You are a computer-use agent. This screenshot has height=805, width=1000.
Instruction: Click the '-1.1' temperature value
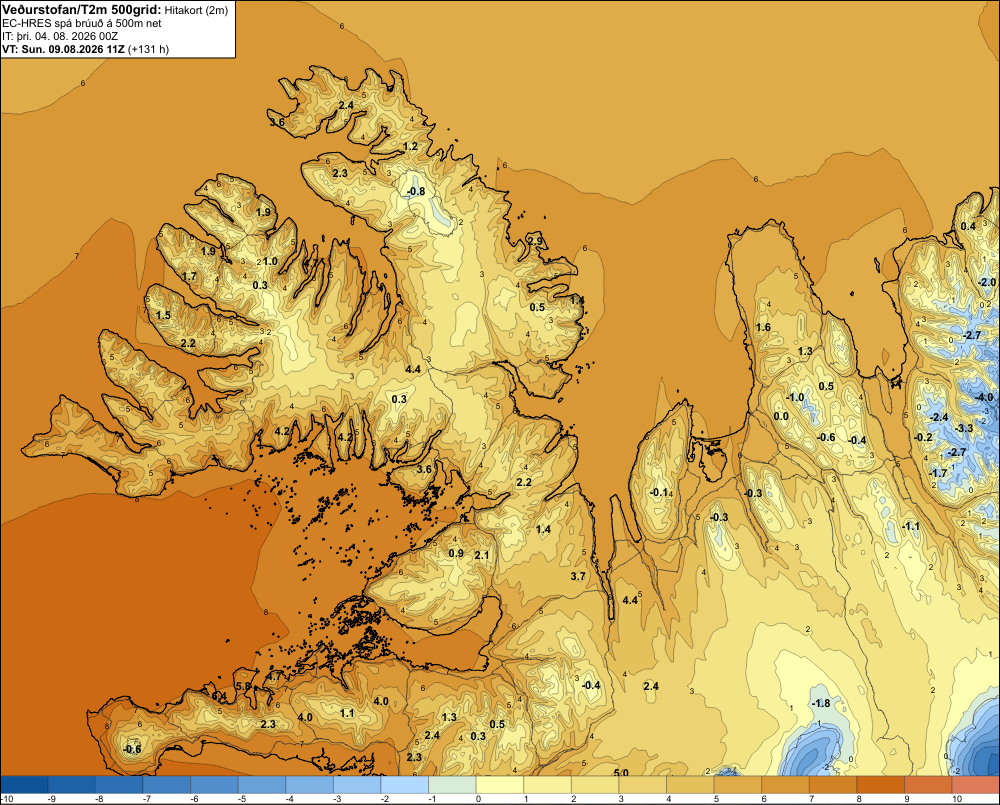coord(911,526)
